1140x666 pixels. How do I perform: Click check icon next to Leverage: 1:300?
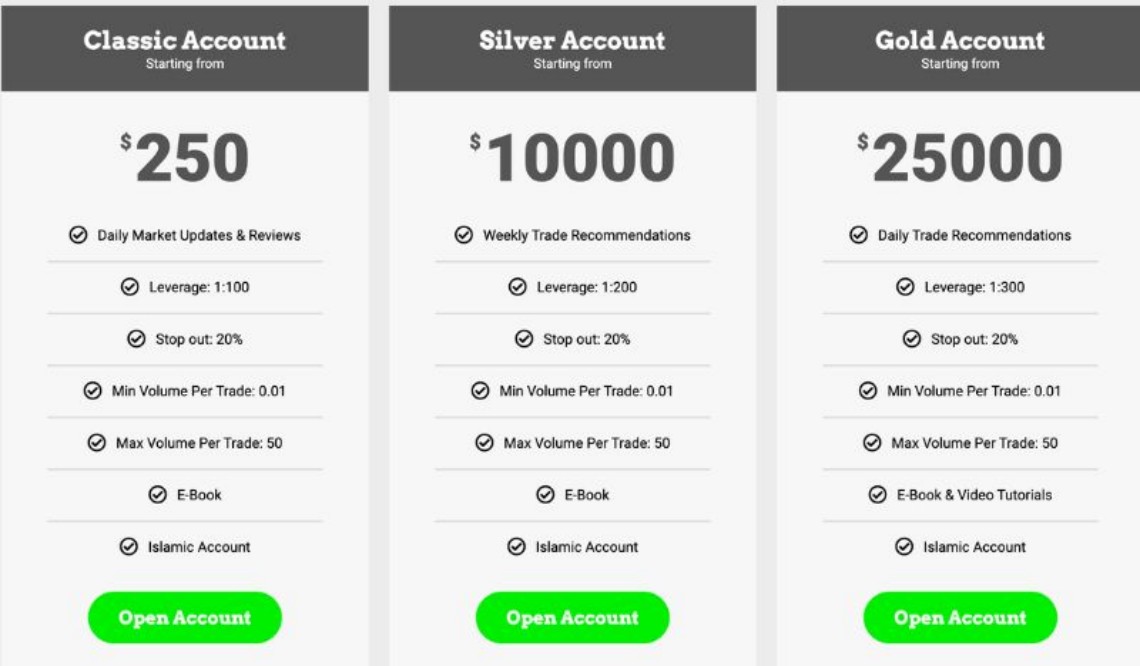(x=905, y=287)
